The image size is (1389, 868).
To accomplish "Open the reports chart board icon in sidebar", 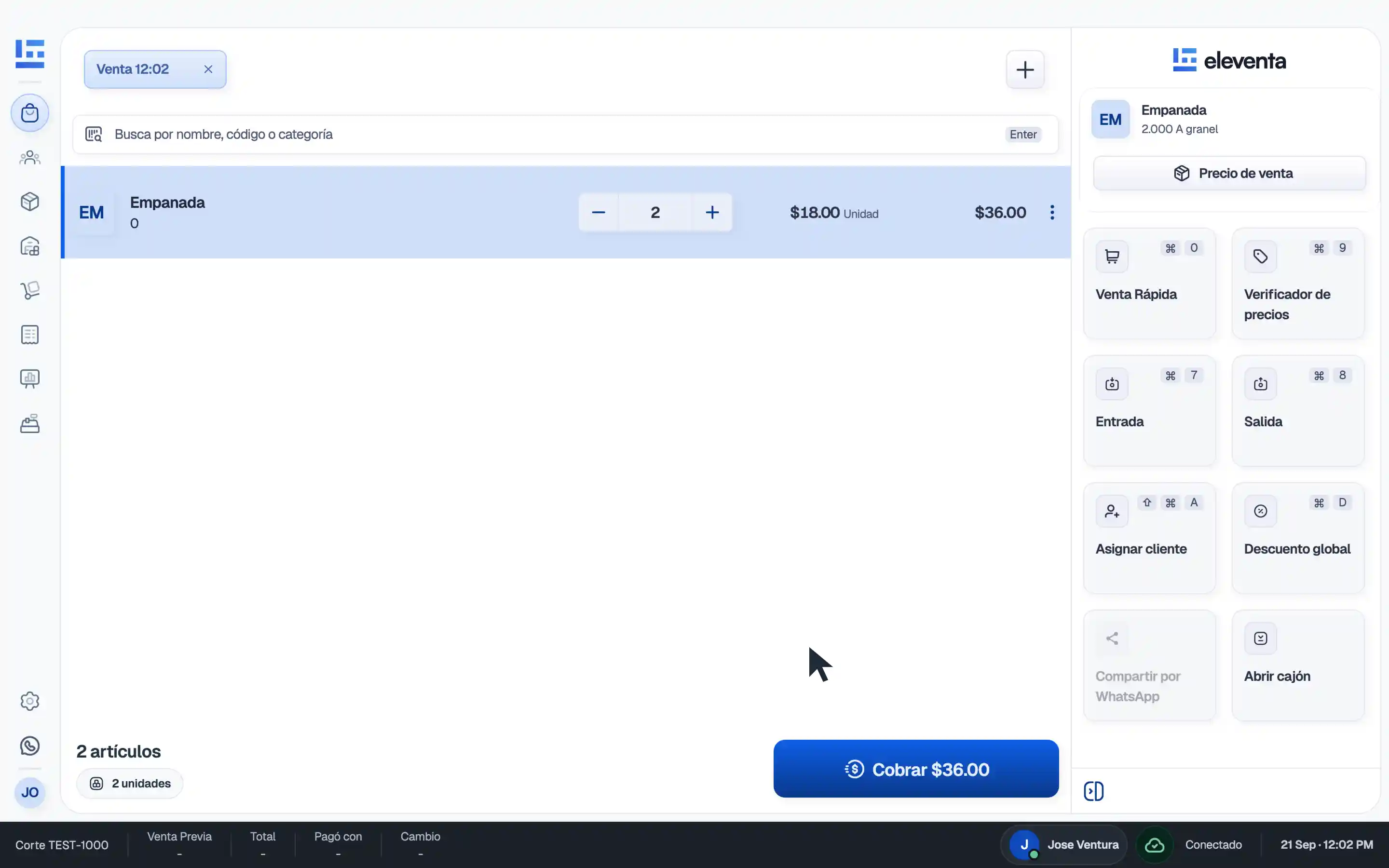I will pyautogui.click(x=30, y=379).
